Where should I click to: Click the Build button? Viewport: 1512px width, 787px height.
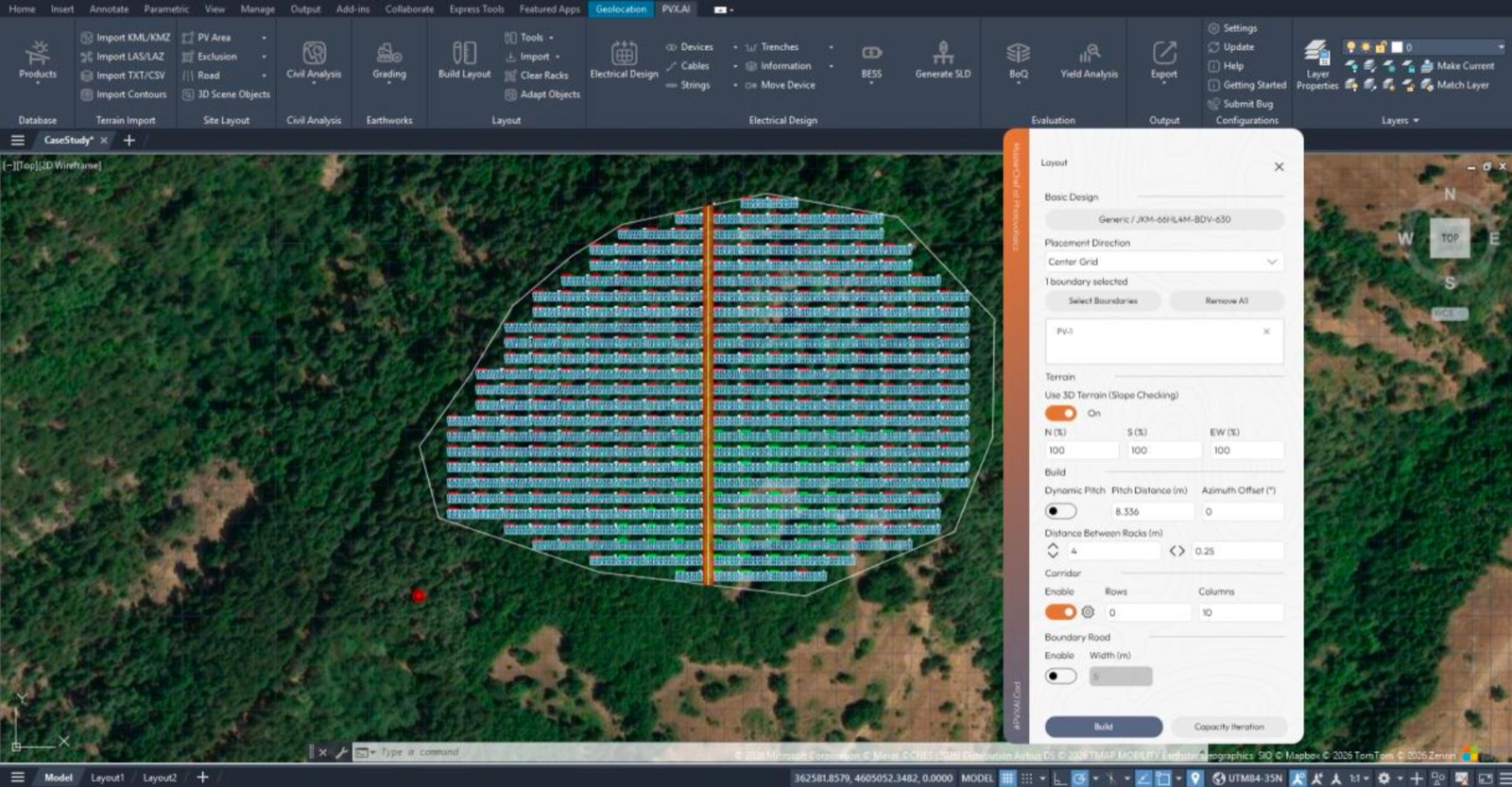[x=1104, y=727]
